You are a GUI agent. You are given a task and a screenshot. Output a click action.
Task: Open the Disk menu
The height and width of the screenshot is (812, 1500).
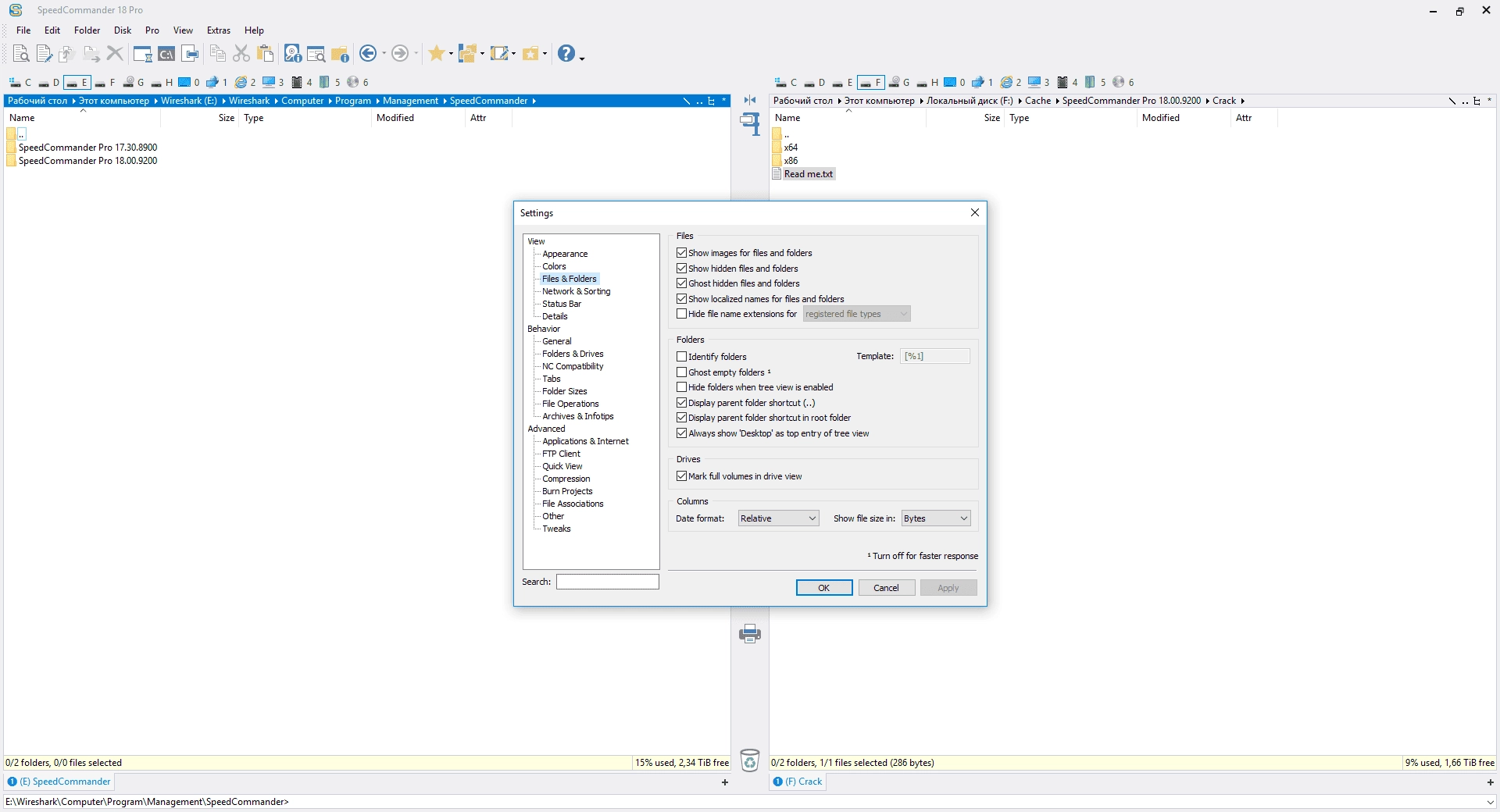click(x=123, y=30)
